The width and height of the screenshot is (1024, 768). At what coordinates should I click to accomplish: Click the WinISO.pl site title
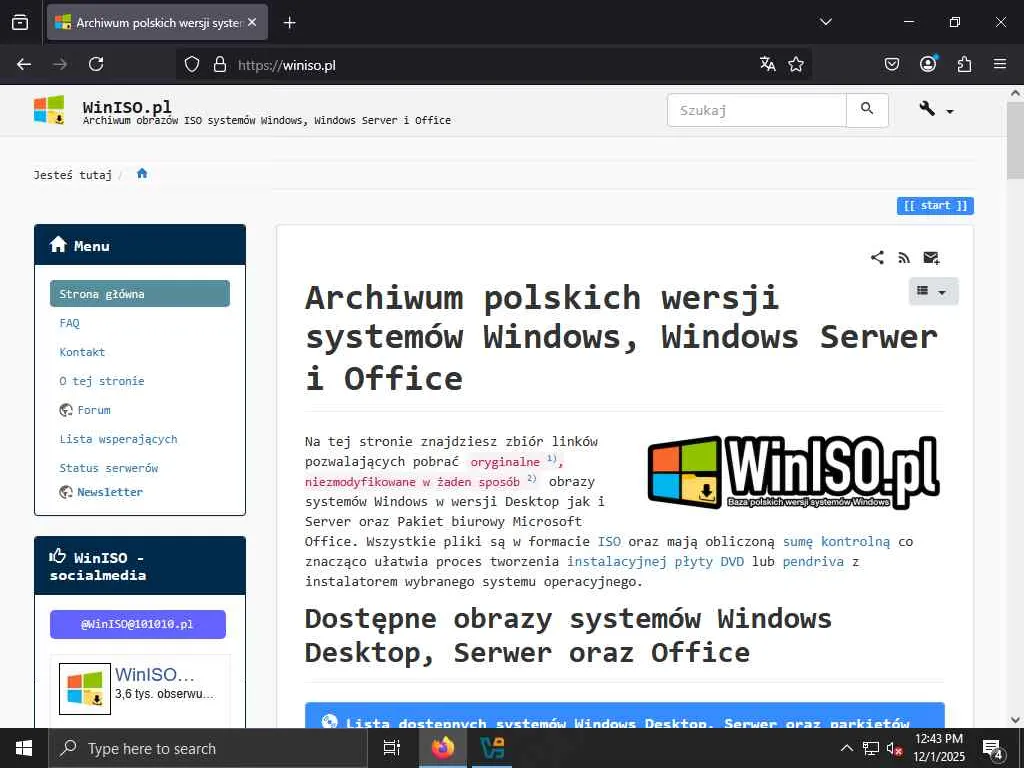(x=127, y=106)
